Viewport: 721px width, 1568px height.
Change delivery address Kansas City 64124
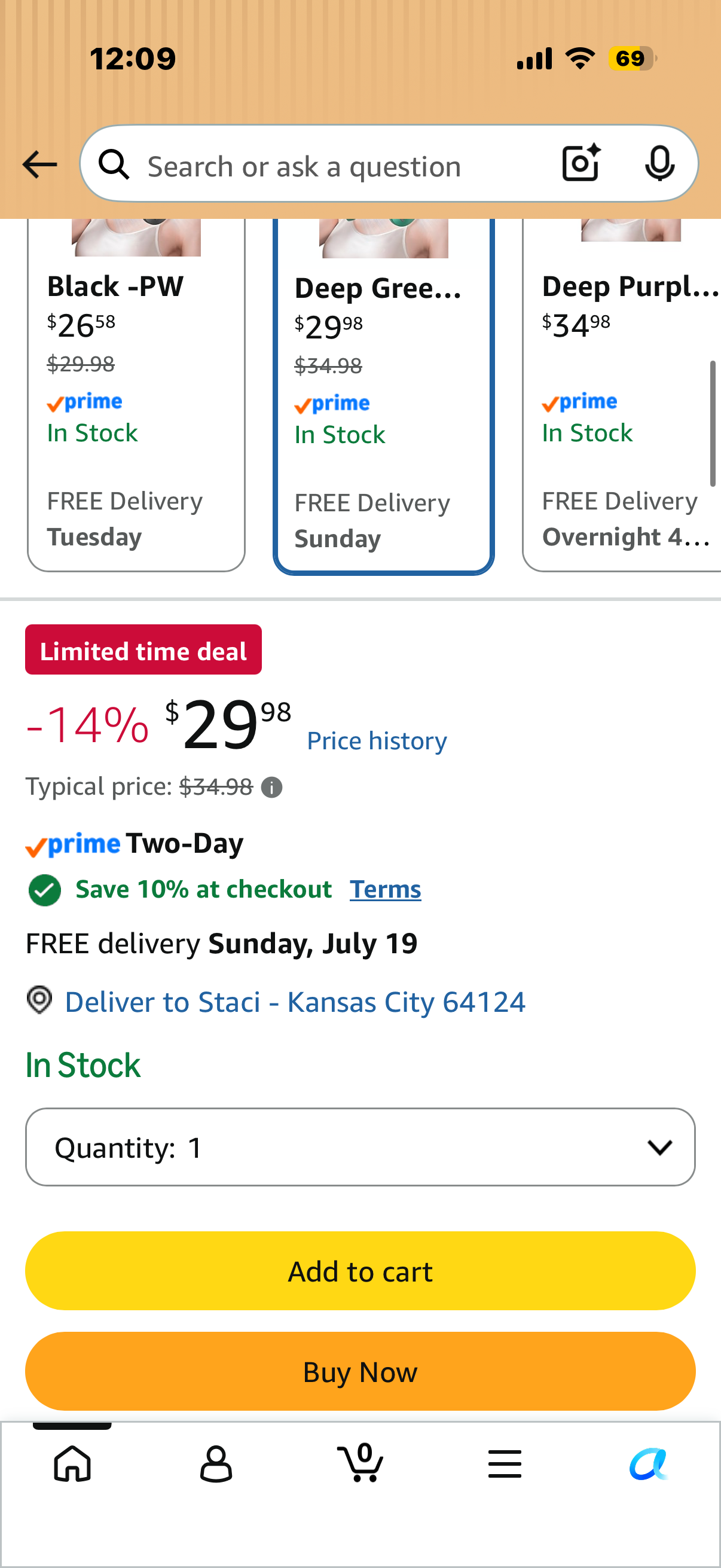[x=295, y=1001]
